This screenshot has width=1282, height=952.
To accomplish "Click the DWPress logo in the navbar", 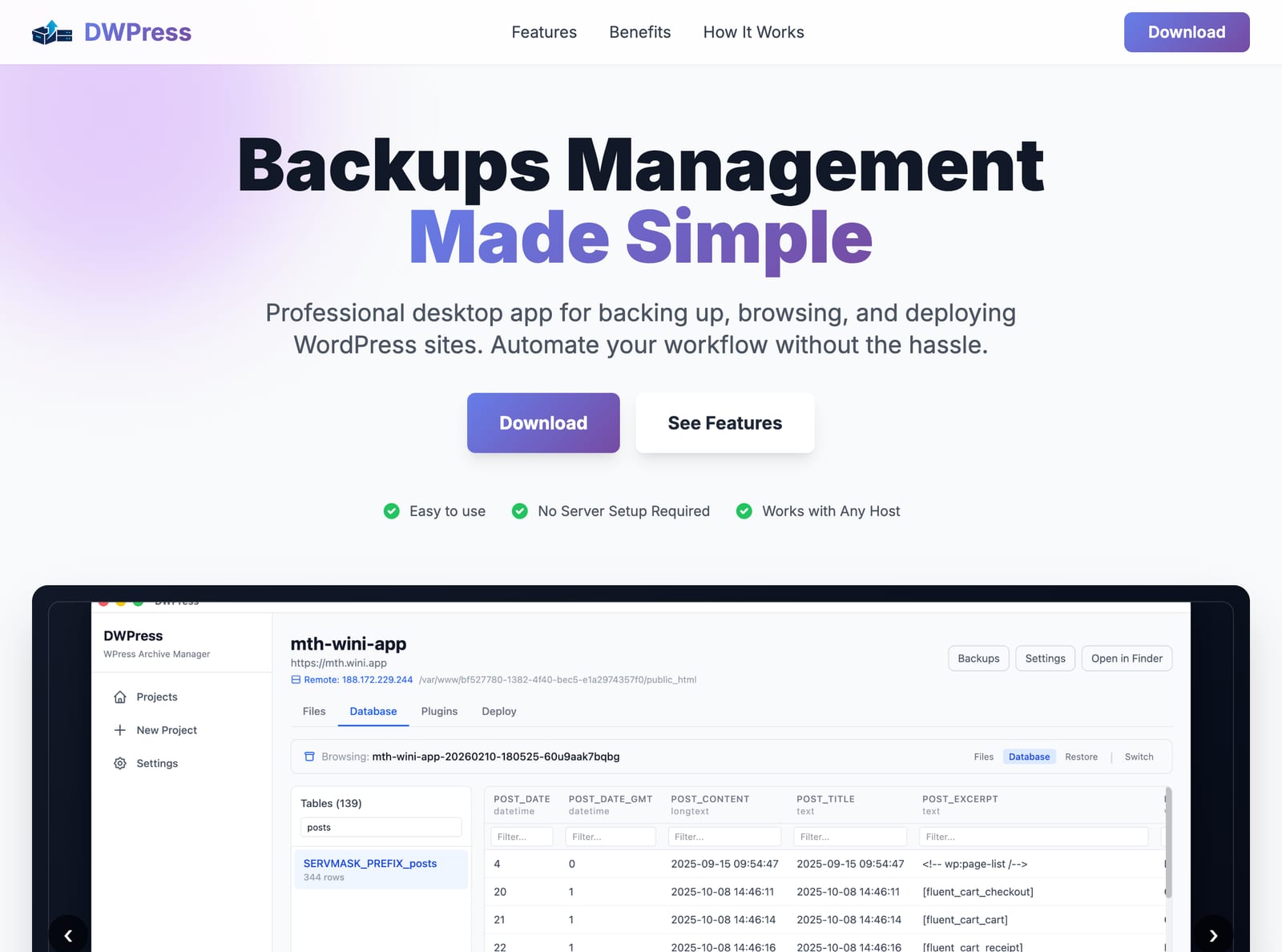I will click(x=112, y=32).
